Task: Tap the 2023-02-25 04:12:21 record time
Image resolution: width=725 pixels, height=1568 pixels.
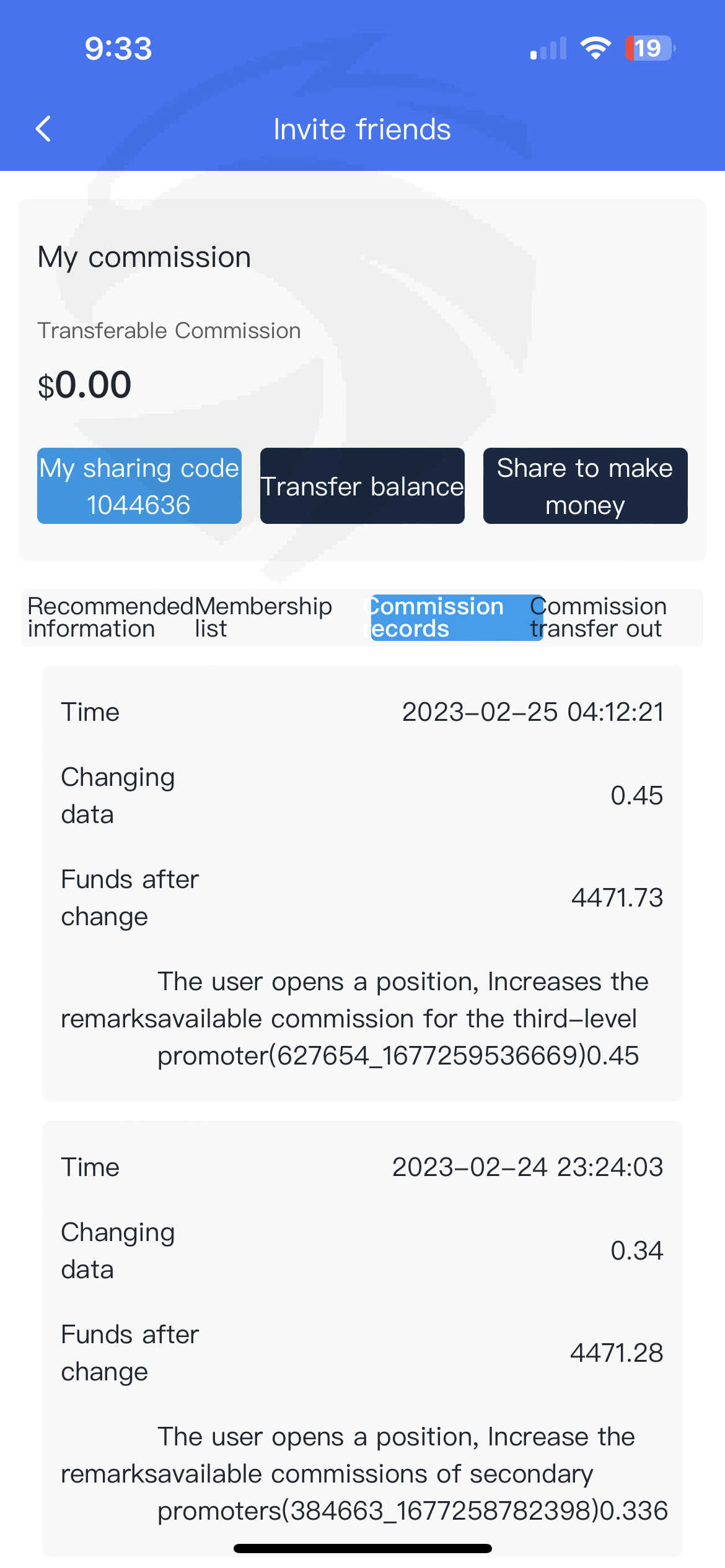Action: tap(533, 712)
